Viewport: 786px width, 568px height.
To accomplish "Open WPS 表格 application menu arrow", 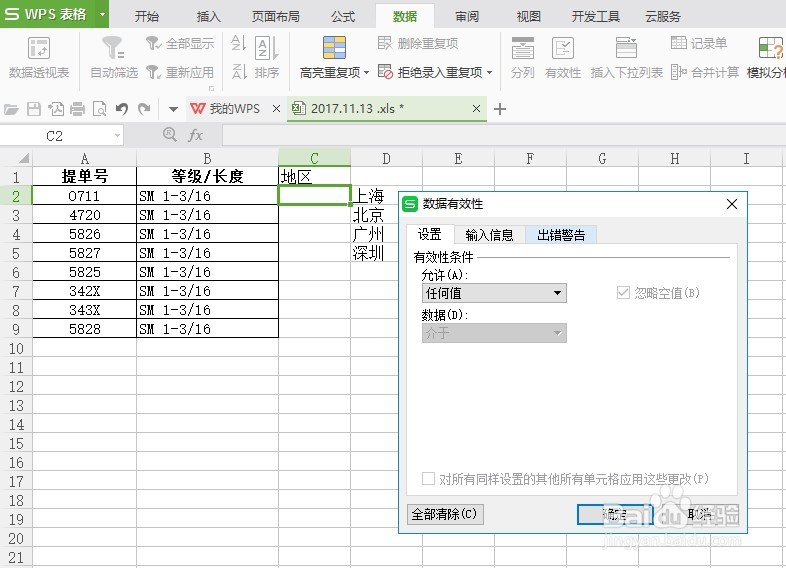I will pyautogui.click(x=102, y=14).
